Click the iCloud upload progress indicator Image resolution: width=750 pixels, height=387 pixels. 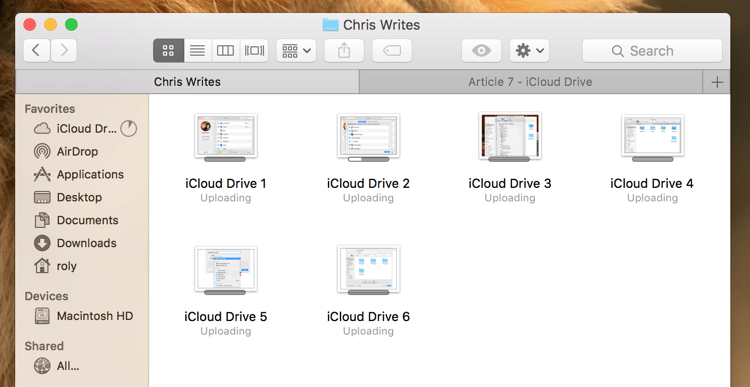tap(128, 128)
